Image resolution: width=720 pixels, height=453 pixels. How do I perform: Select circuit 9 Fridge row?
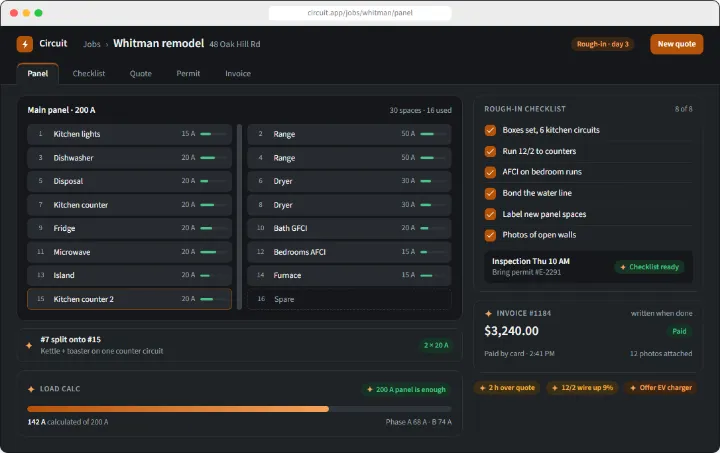(x=129, y=229)
